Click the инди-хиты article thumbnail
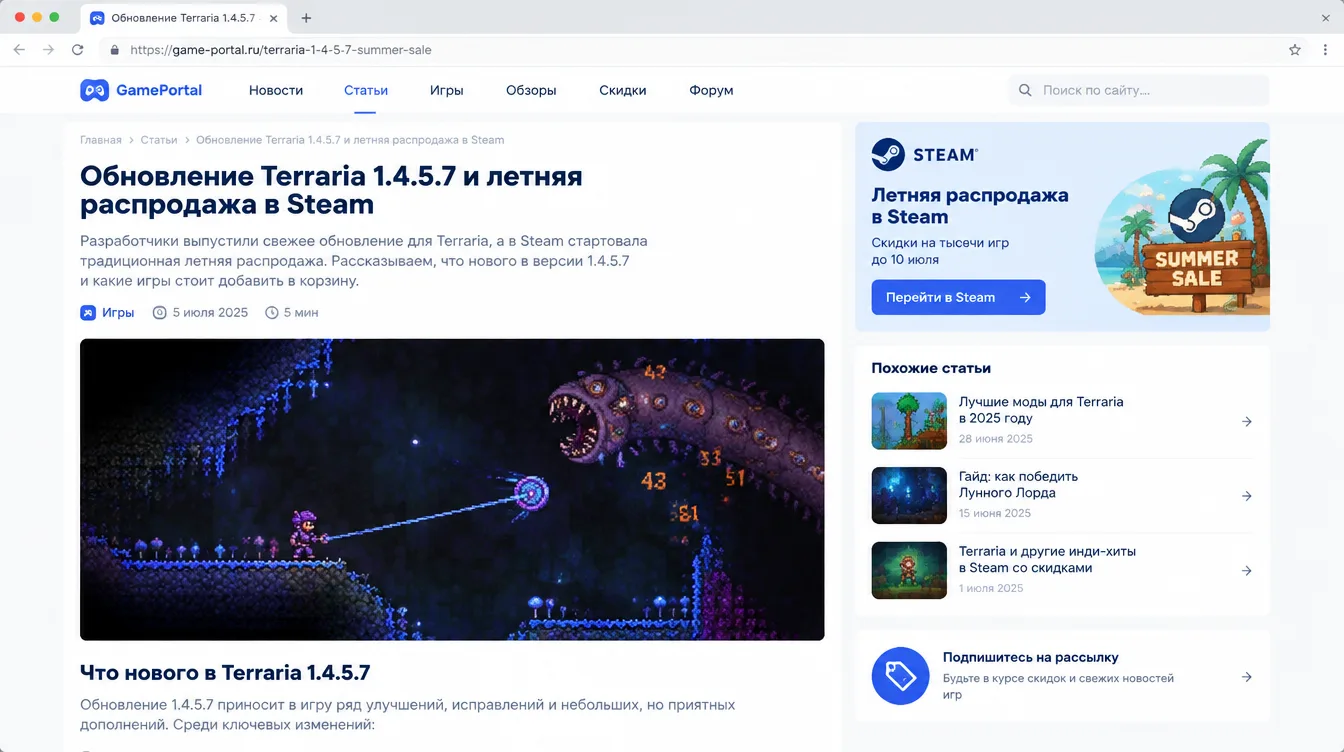Viewport: 1344px width, 752px height. tap(909, 571)
